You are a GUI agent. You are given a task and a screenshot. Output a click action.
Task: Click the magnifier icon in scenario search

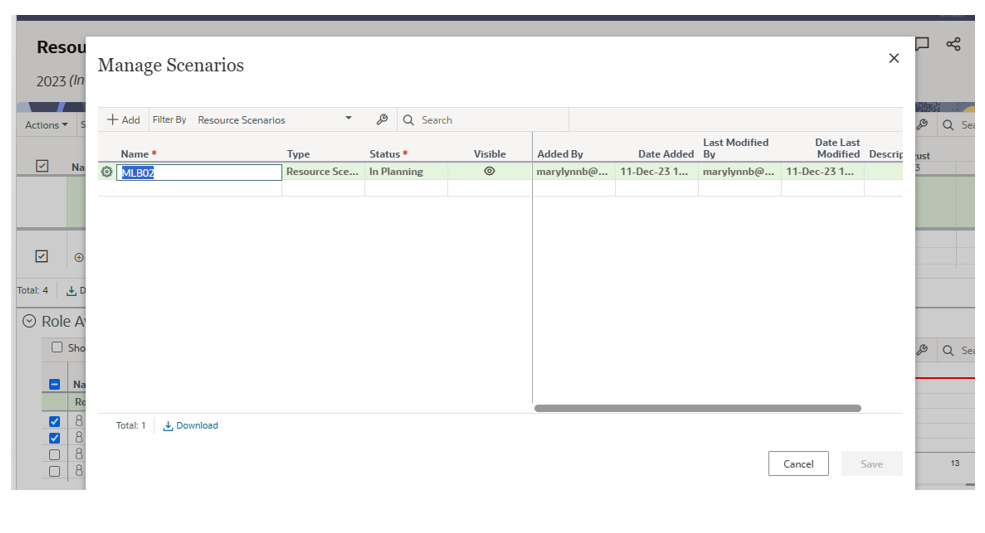click(409, 120)
